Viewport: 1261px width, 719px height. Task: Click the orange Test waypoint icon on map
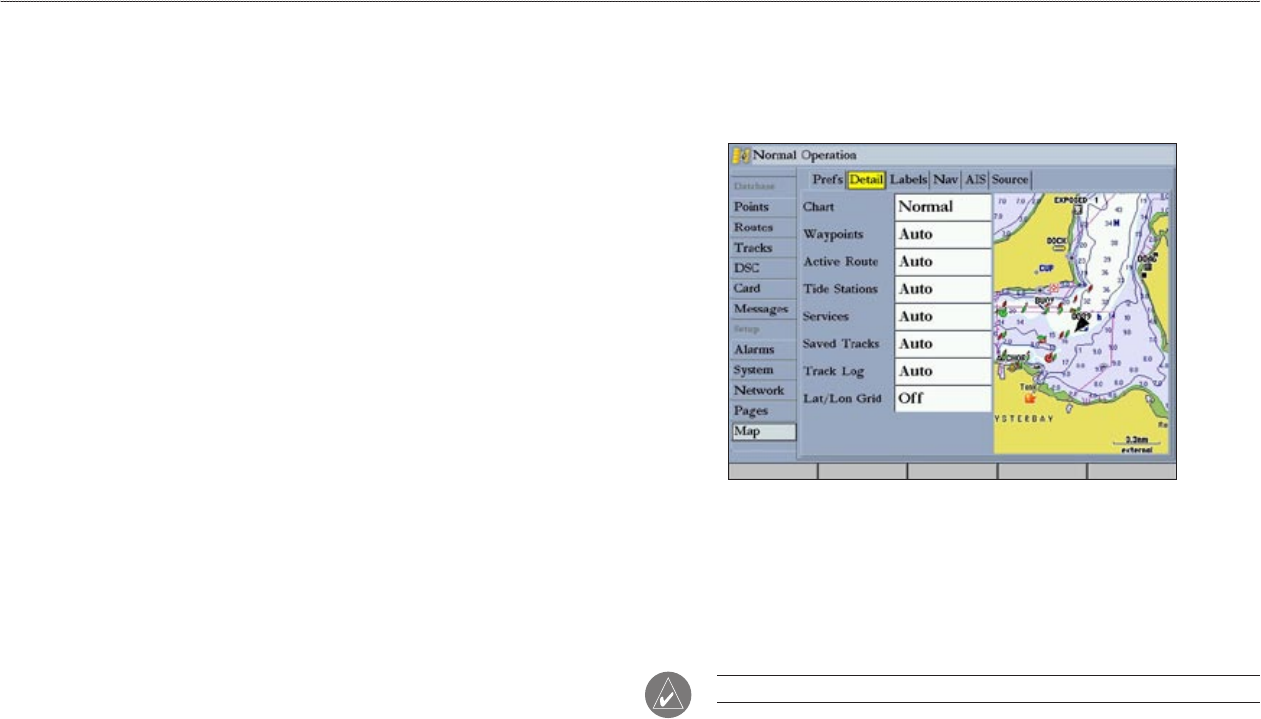tap(1029, 396)
